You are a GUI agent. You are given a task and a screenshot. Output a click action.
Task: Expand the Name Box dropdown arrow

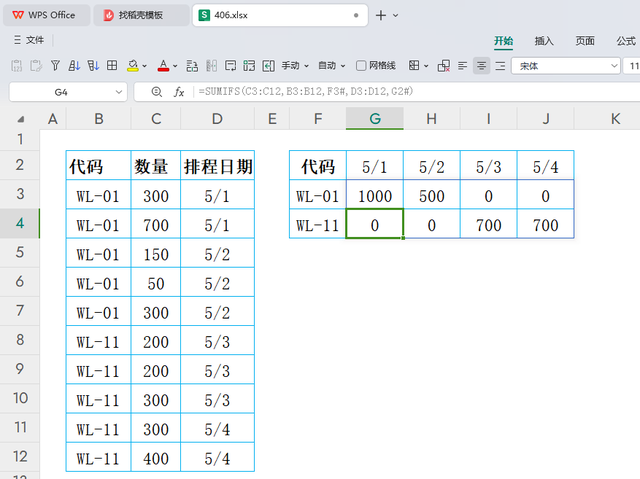pos(118,92)
